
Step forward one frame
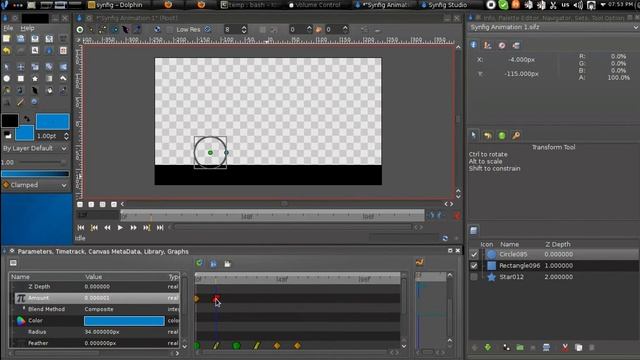pos(133,228)
